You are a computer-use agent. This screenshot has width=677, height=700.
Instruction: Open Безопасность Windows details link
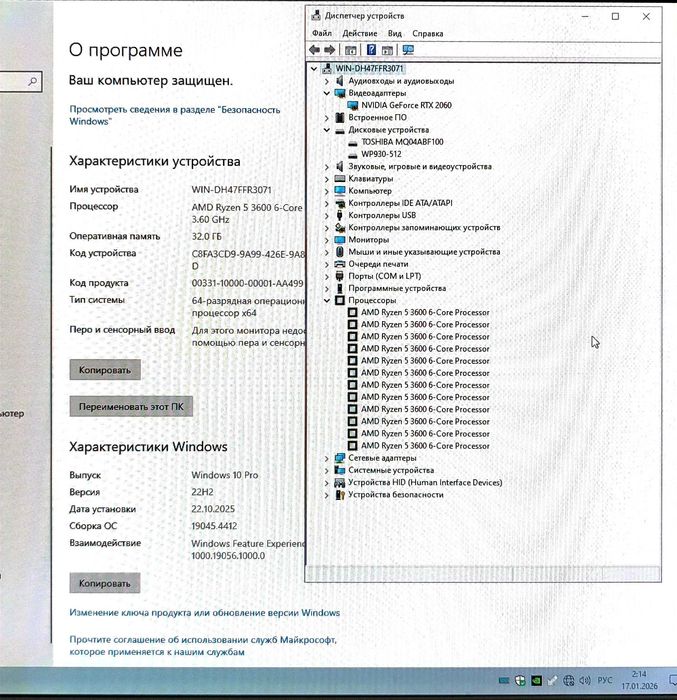[175, 115]
